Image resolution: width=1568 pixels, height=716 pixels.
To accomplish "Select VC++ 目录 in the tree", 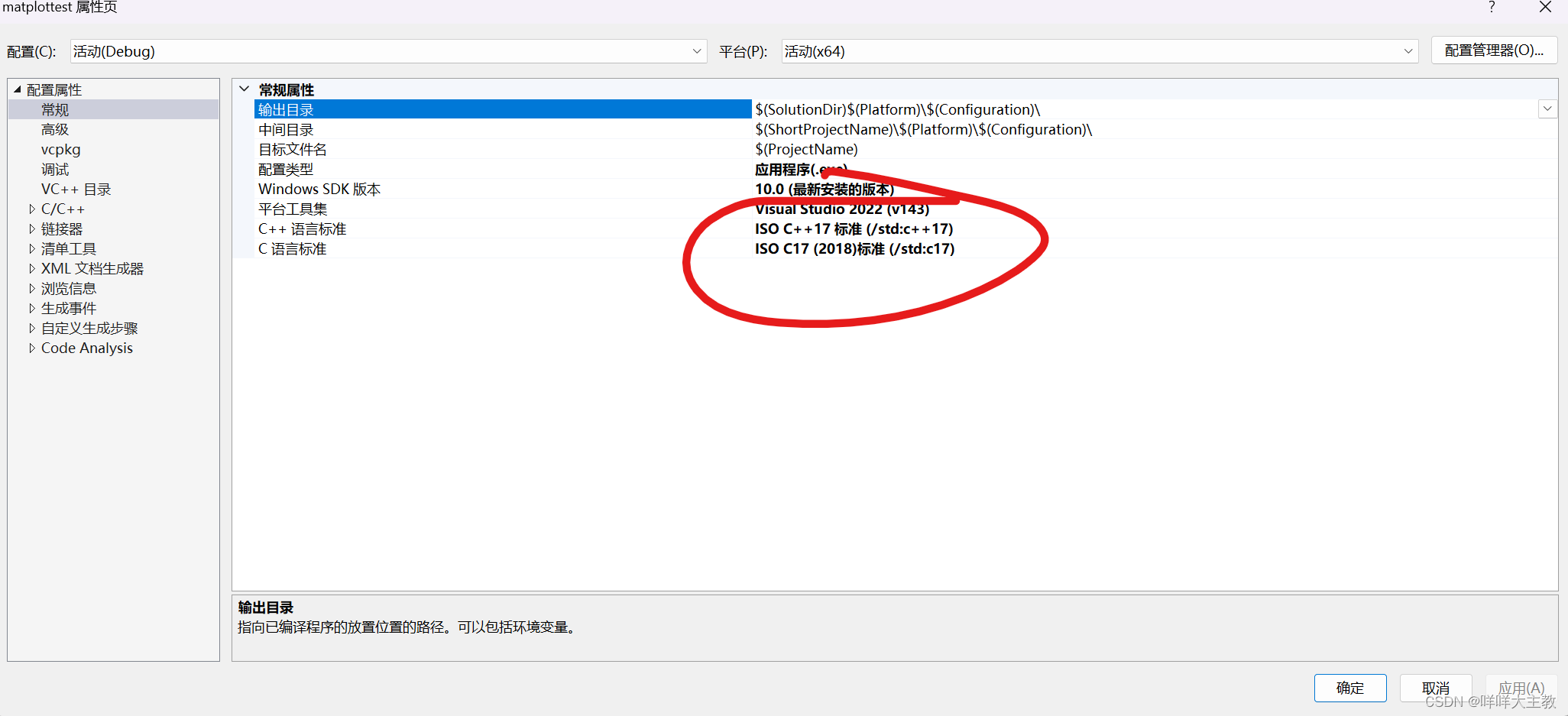I will pos(76,189).
